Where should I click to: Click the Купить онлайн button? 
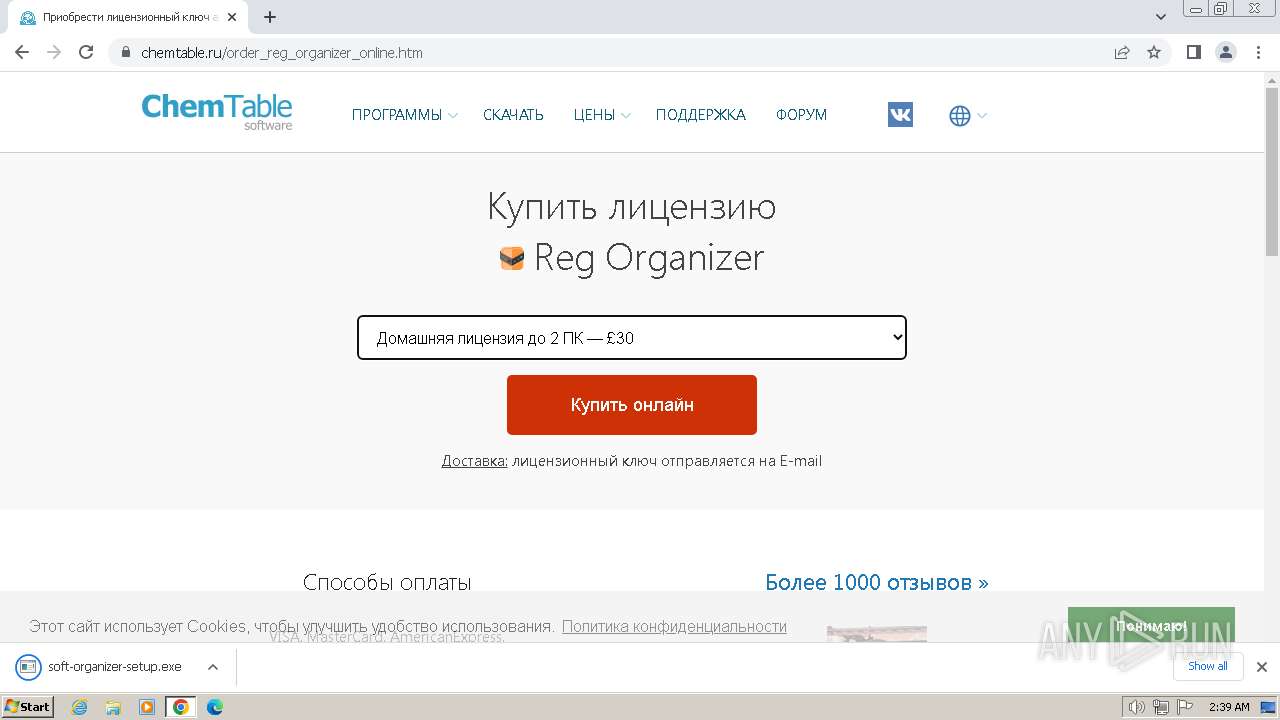pos(632,405)
